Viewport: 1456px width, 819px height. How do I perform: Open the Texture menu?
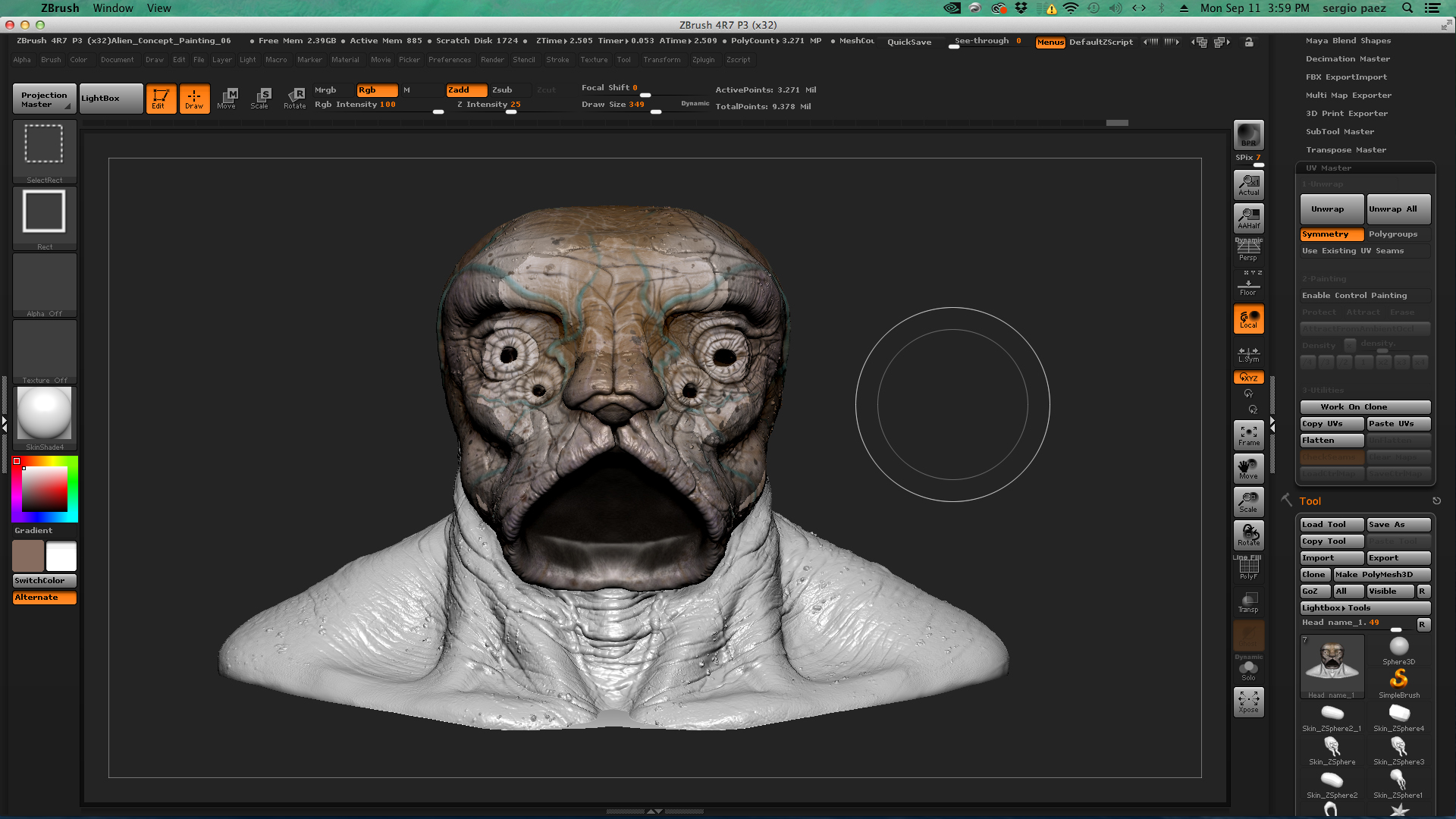594,60
